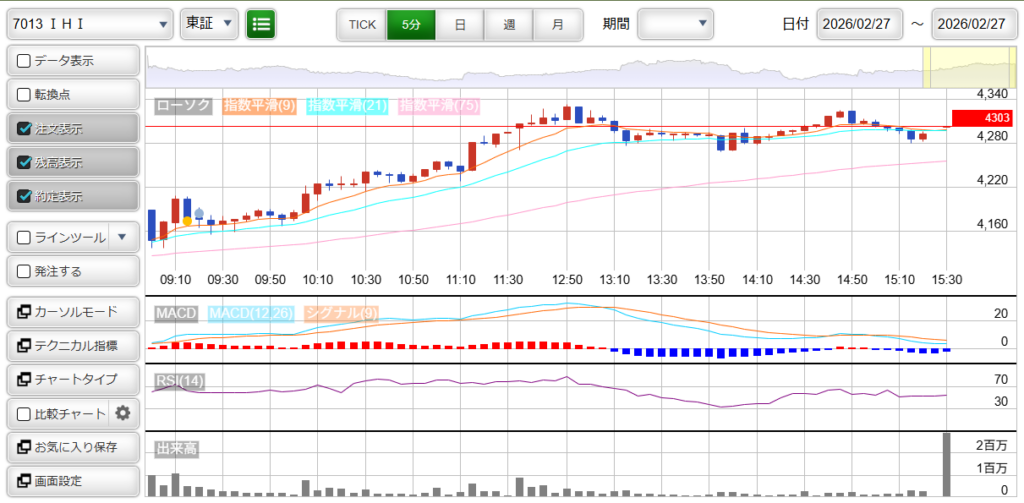The width and height of the screenshot is (1024, 503).
Task: Open the チャートタイプ selector
Action: pos(72,380)
